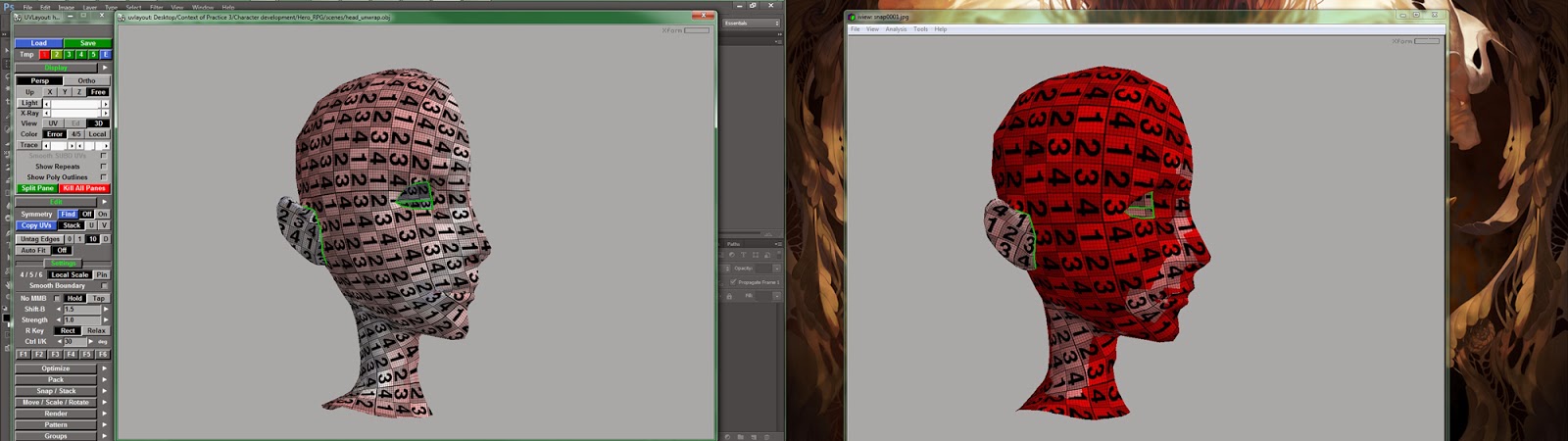1568x441 pixels.
Task: Open File menu in iview window
Action: point(855,29)
